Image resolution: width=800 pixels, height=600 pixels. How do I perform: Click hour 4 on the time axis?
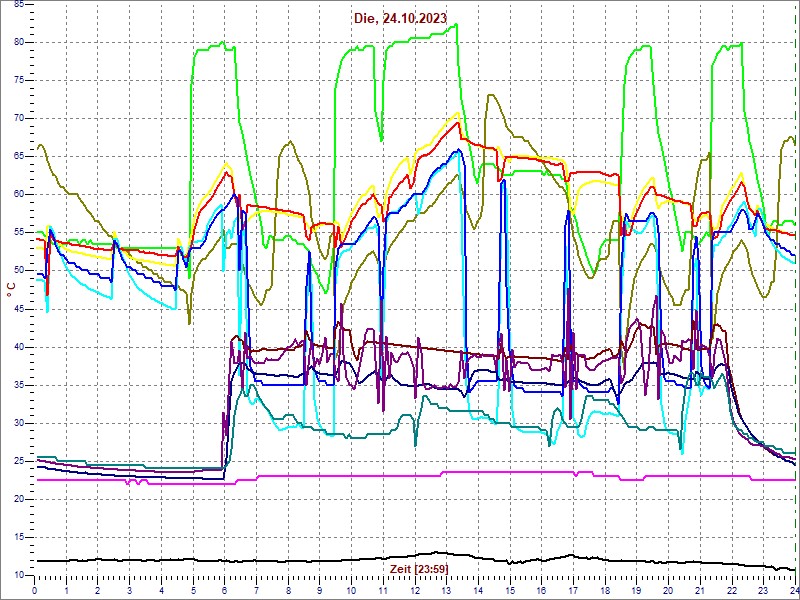[161, 590]
